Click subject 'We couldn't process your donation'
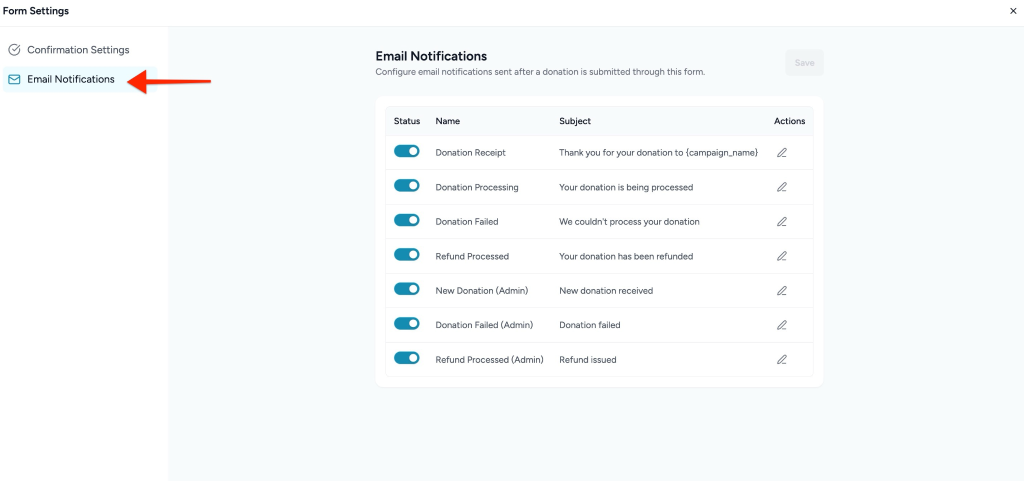The width and height of the screenshot is (1024, 481). (x=630, y=222)
